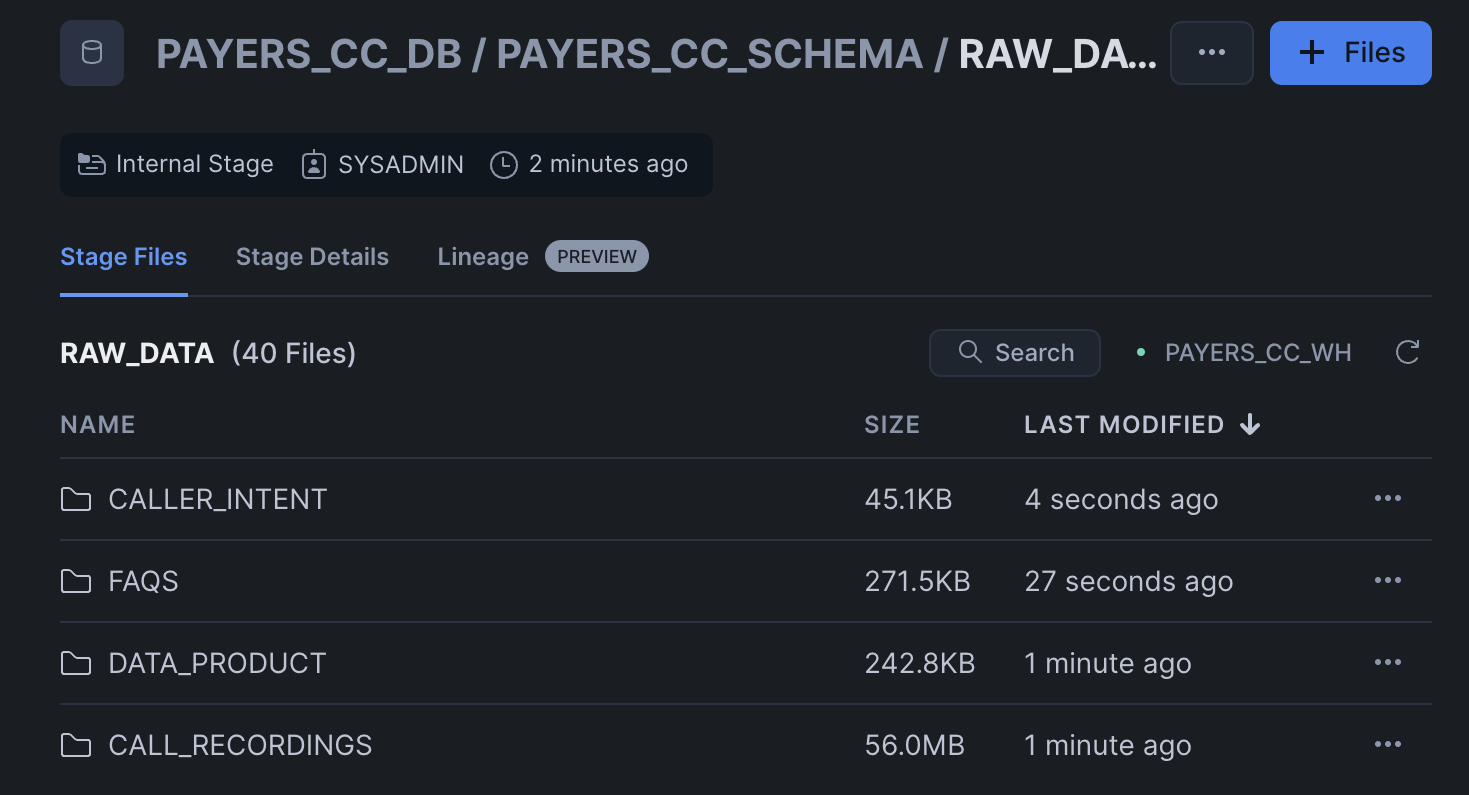Image resolution: width=1469 pixels, height=795 pixels.
Task: Open the options menu for the FAQS folder
Action: (1388, 580)
